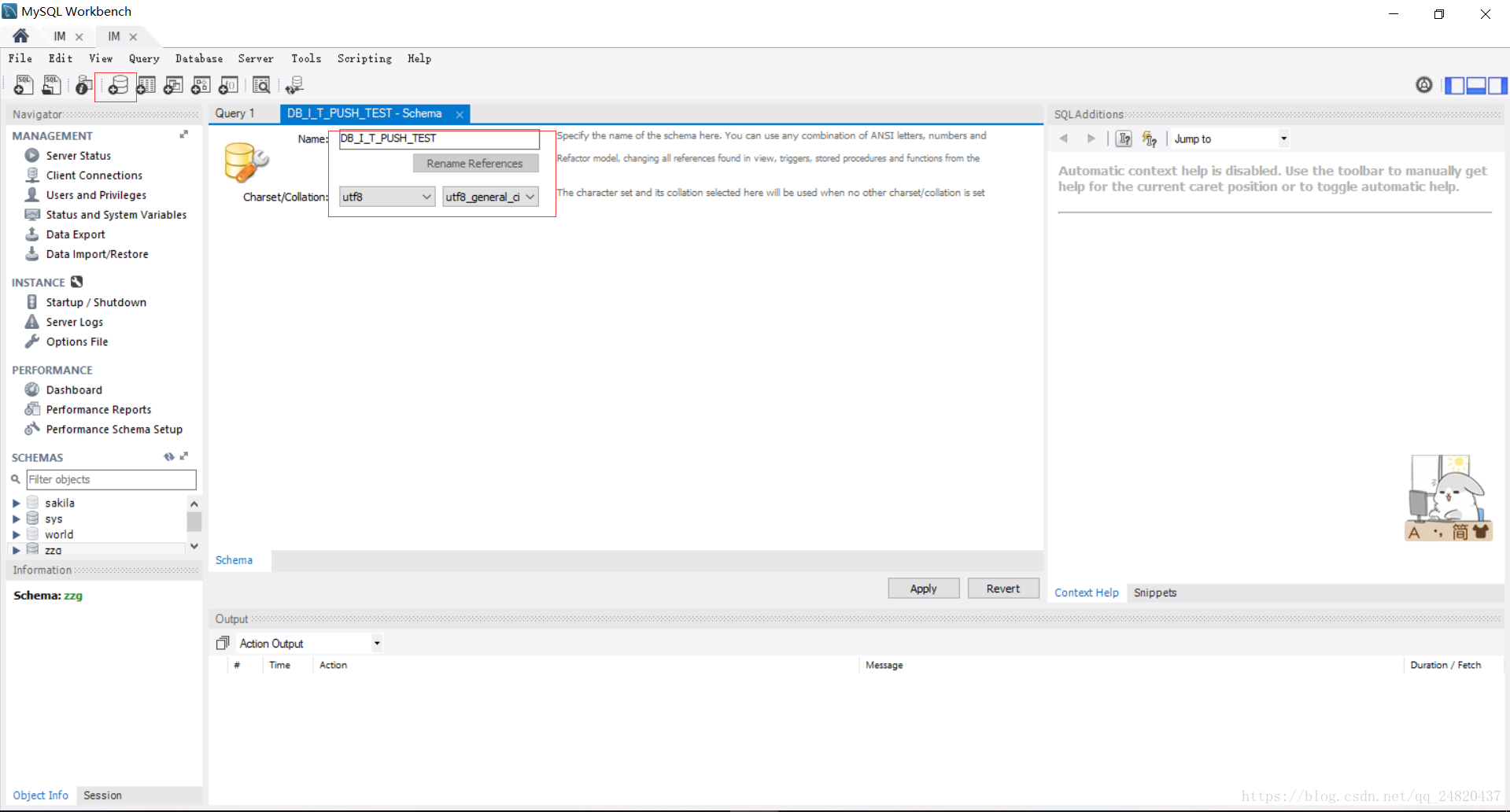Close the DB_I_T_PUSH_TEST Schema tab
Screen dimensions: 1510x812
click(x=460, y=114)
